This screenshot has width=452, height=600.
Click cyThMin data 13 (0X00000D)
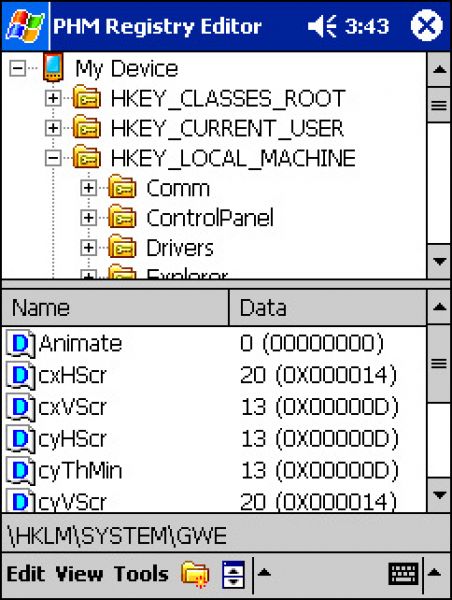[319, 470]
